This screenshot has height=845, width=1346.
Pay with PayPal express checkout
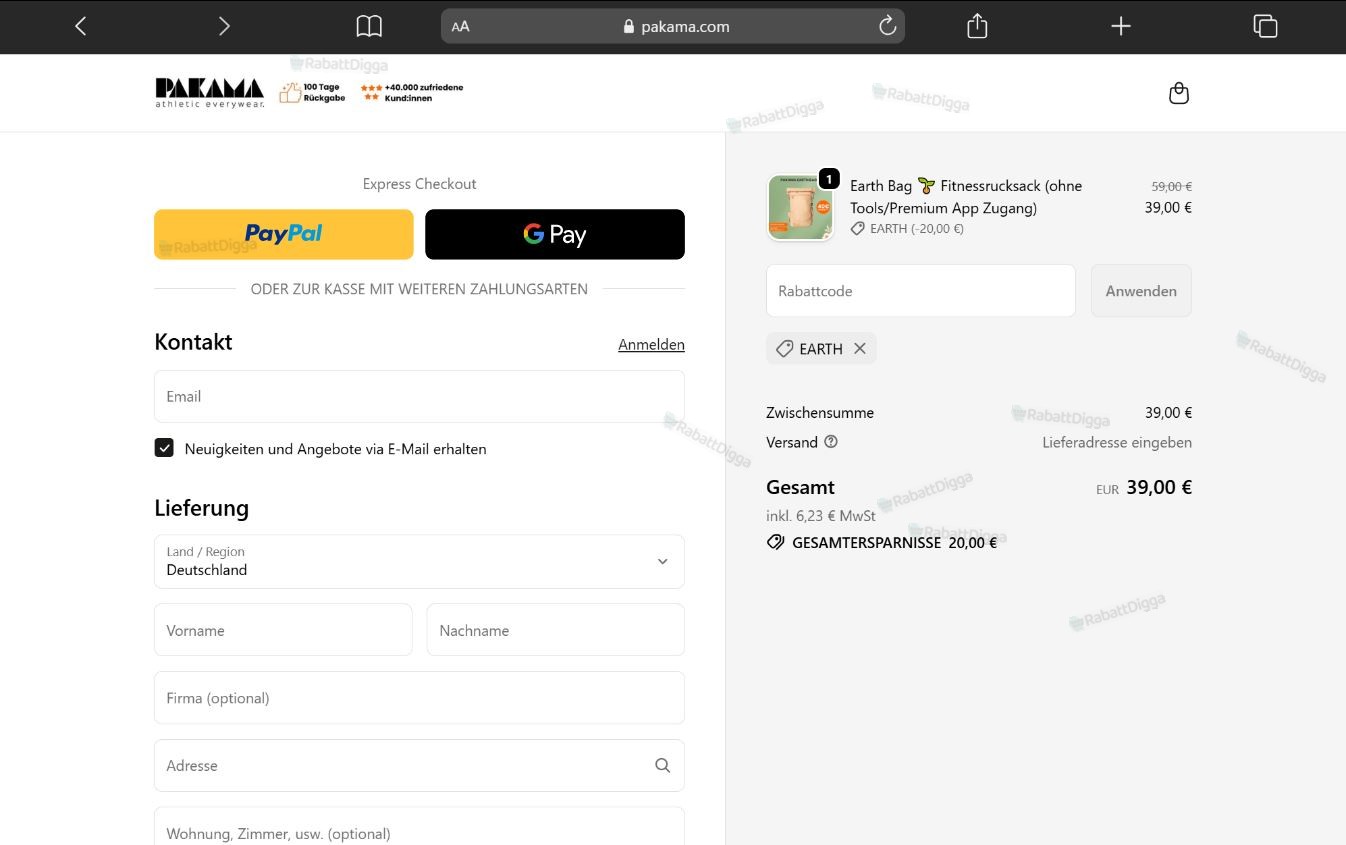[283, 234]
